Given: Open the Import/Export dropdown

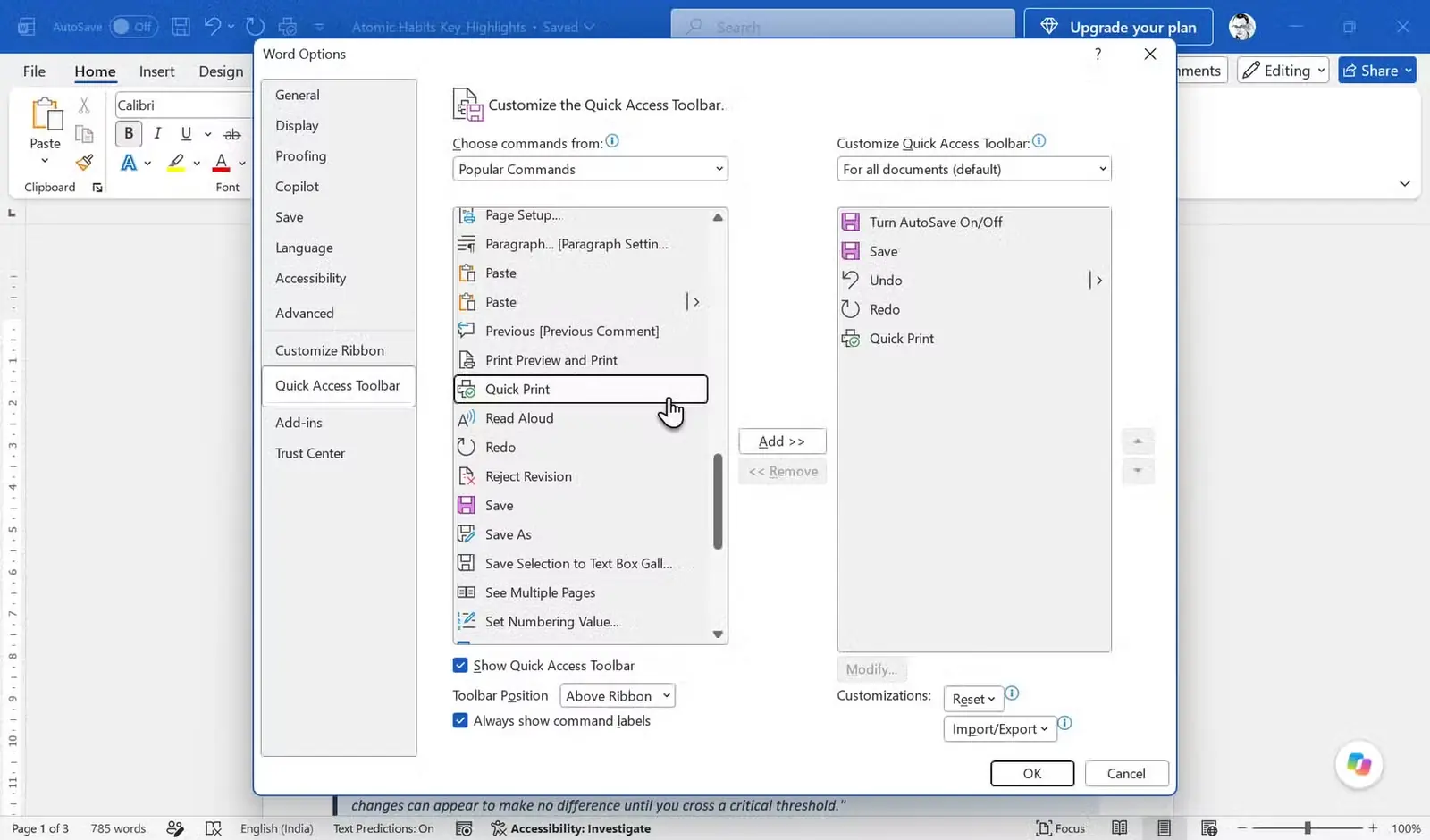Looking at the screenshot, I should (x=1000, y=728).
